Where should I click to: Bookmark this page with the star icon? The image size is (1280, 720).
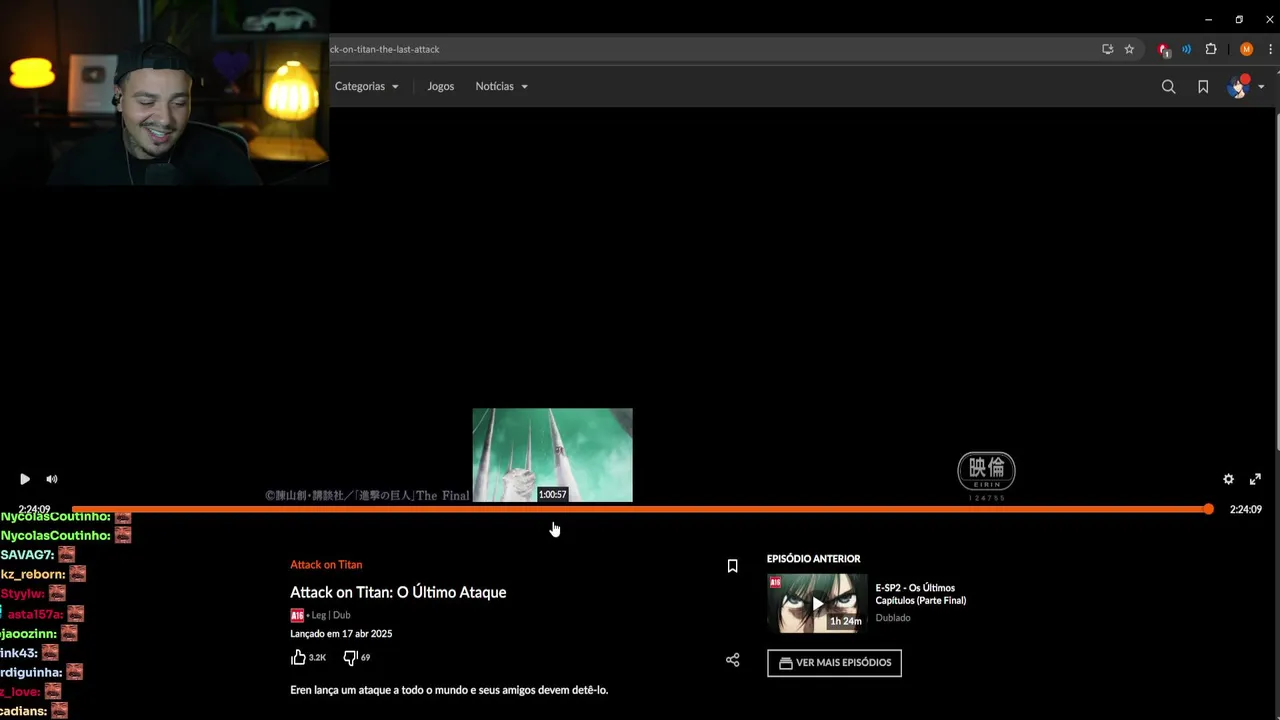[1129, 49]
